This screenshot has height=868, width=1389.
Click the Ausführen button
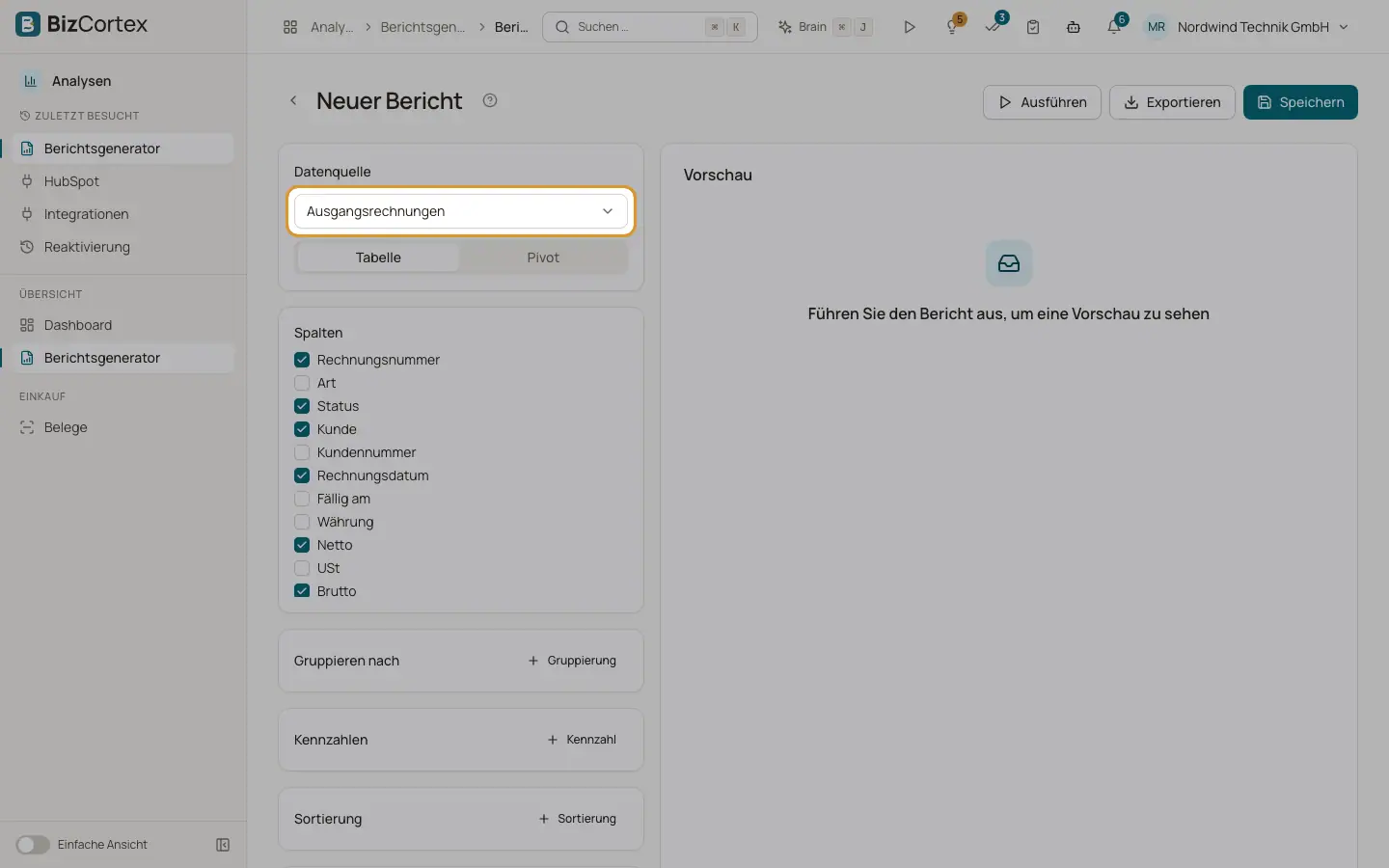[1042, 102]
